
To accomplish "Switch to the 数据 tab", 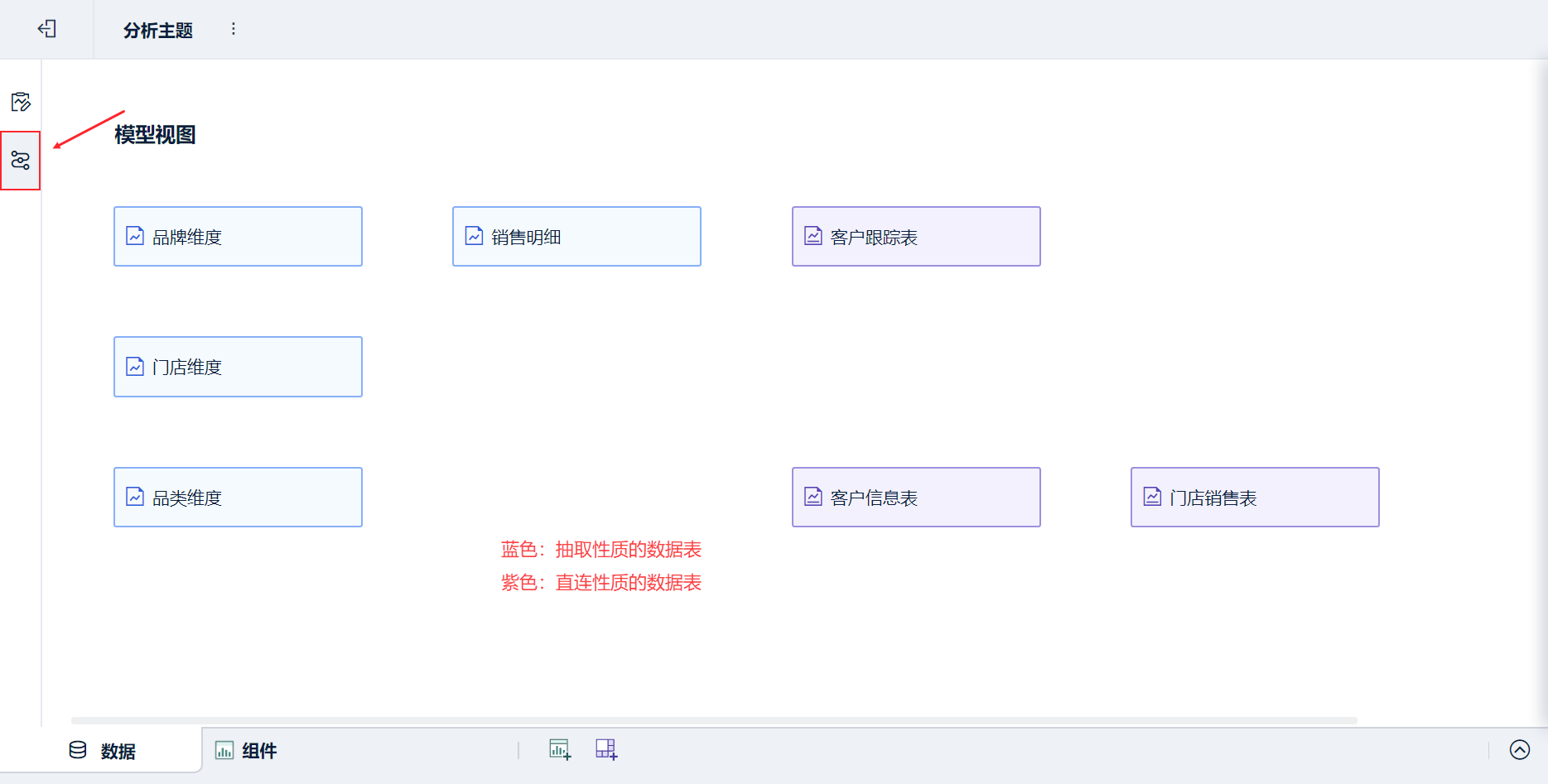I will point(102,750).
